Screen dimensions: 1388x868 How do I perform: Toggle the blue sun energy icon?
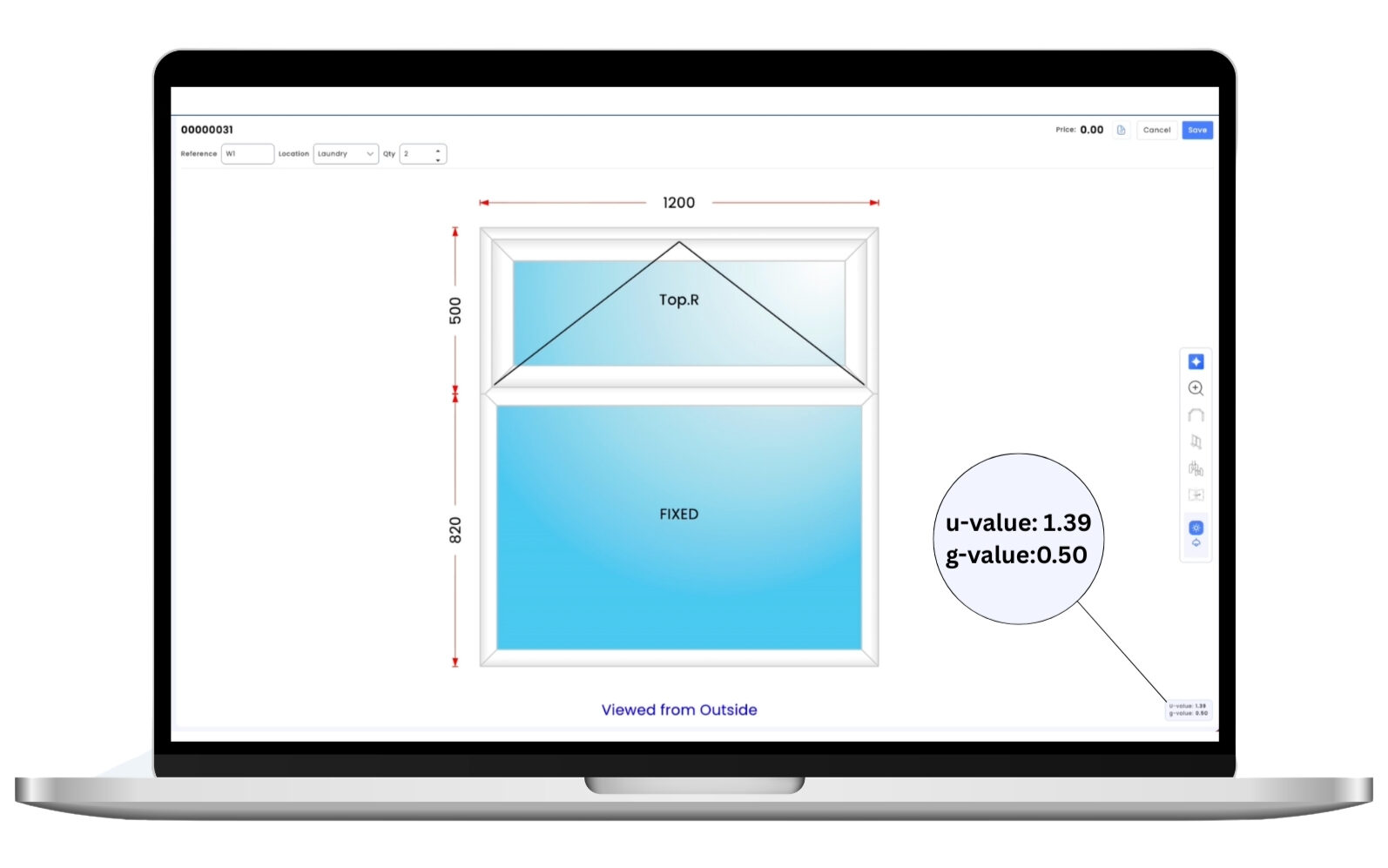pyautogui.click(x=1196, y=528)
